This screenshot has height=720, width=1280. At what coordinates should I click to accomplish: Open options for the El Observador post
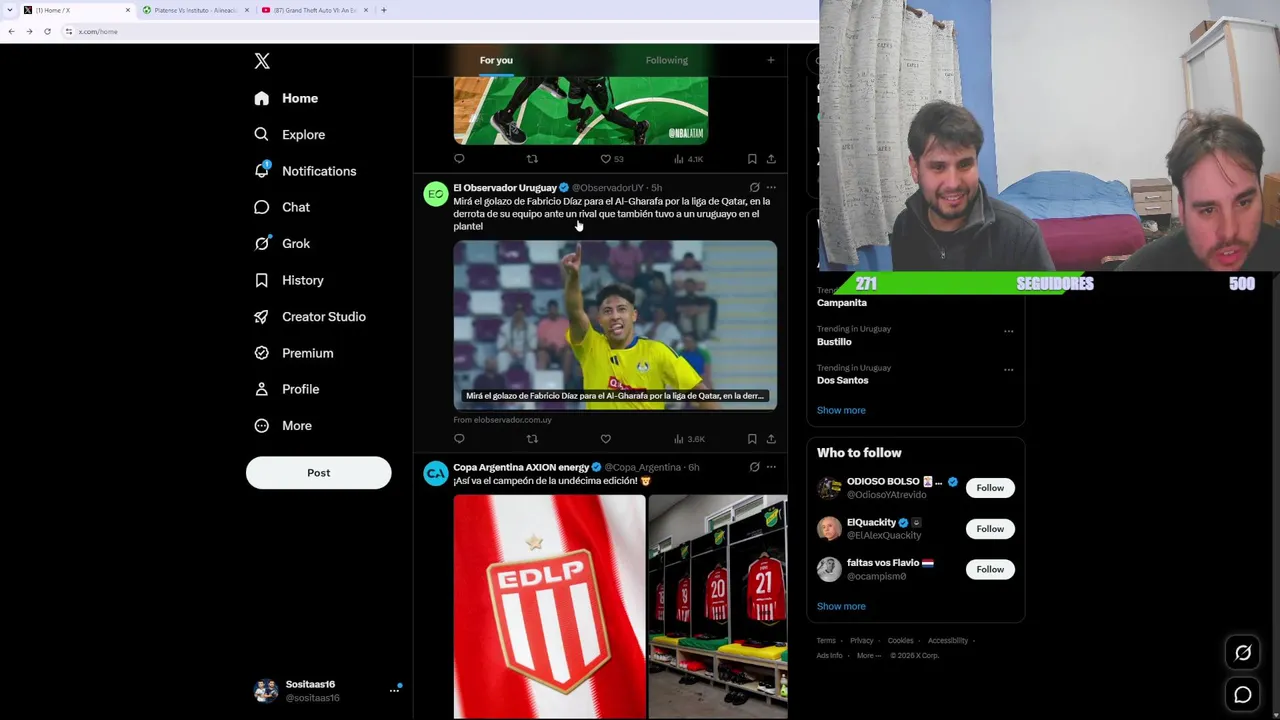pos(771,187)
